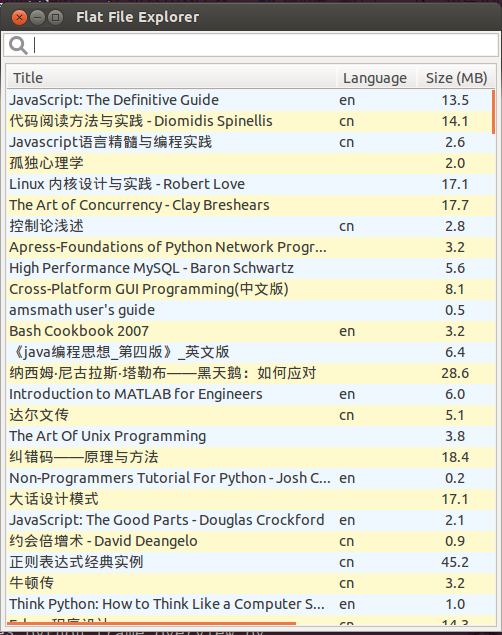Click 'en' language cell of Bash Cookbook 2007

[347, 331]
